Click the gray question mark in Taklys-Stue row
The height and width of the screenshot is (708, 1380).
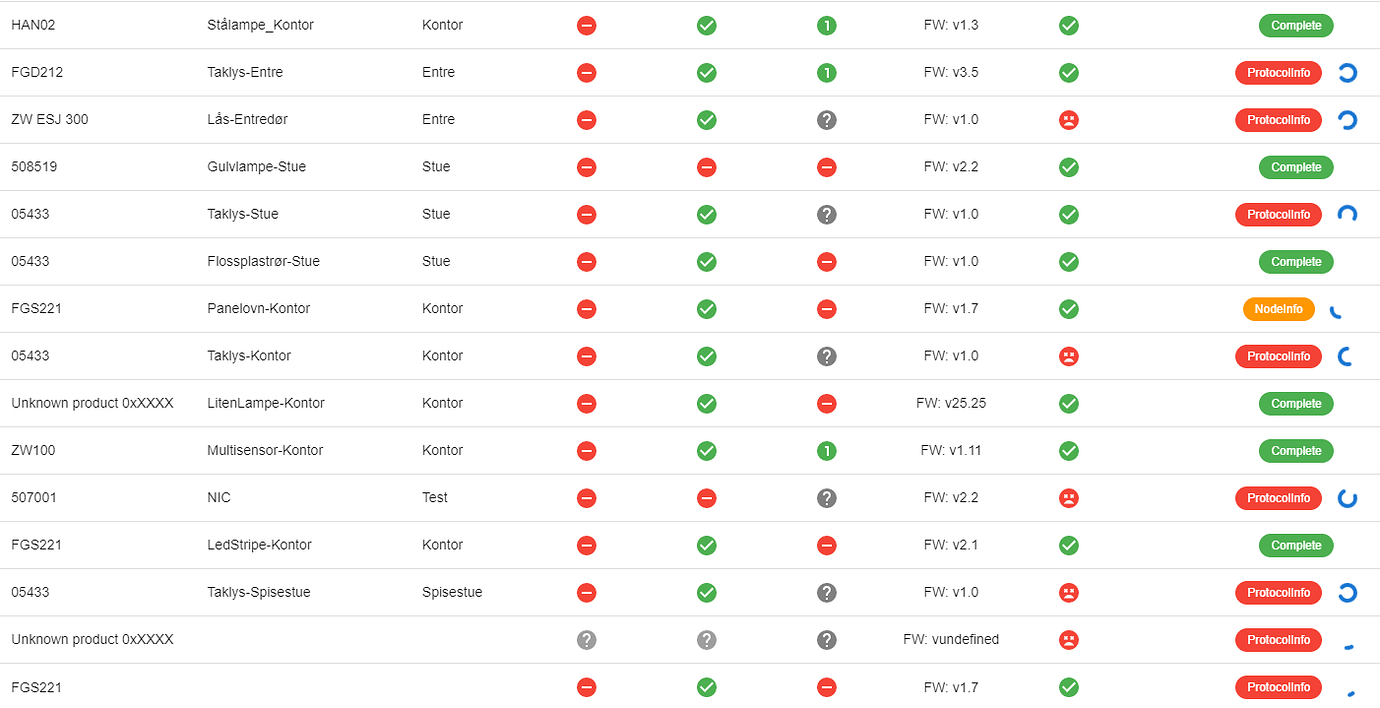[826, 214]
